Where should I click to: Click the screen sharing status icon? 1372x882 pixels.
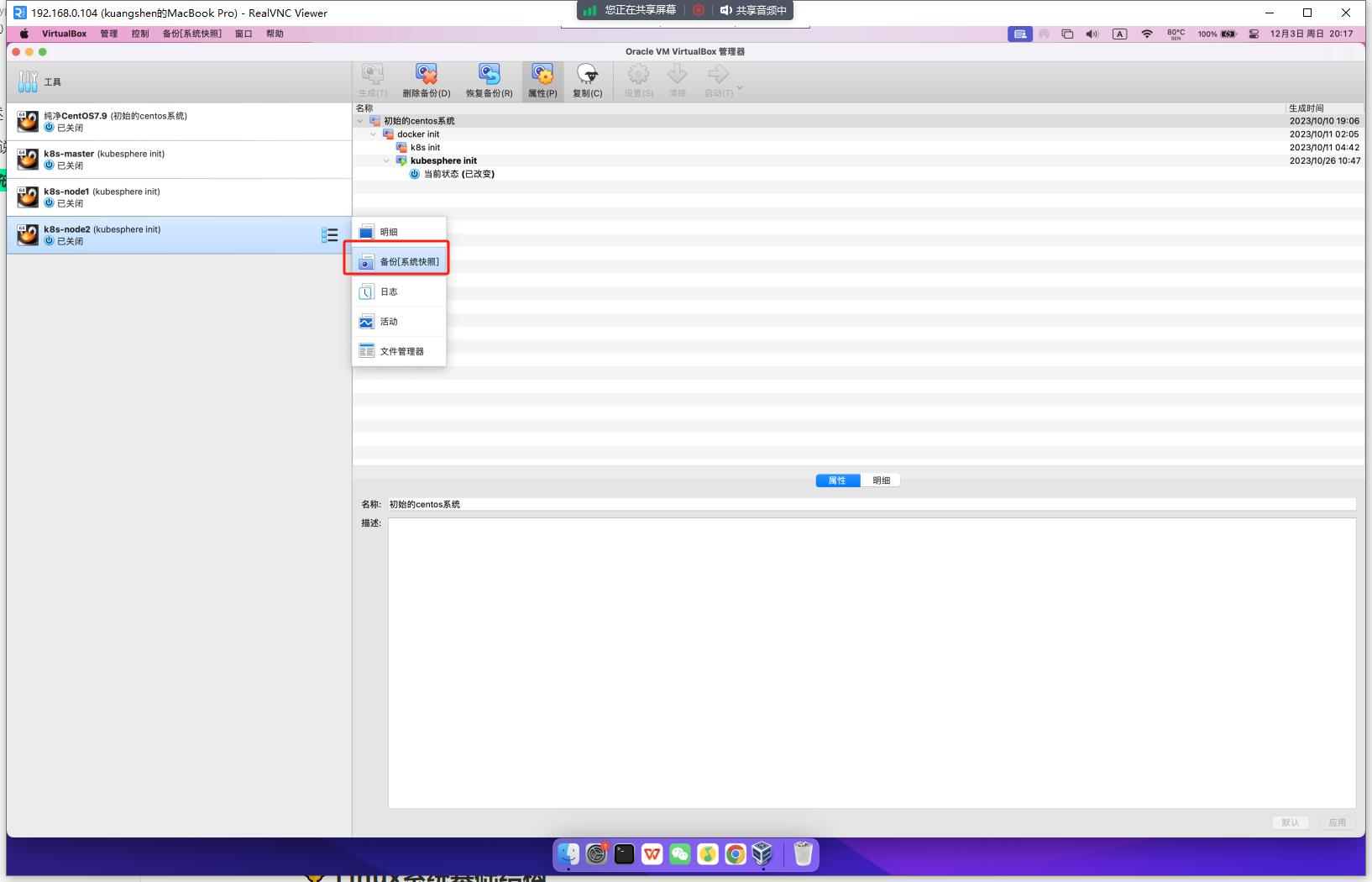point(1020,34)
